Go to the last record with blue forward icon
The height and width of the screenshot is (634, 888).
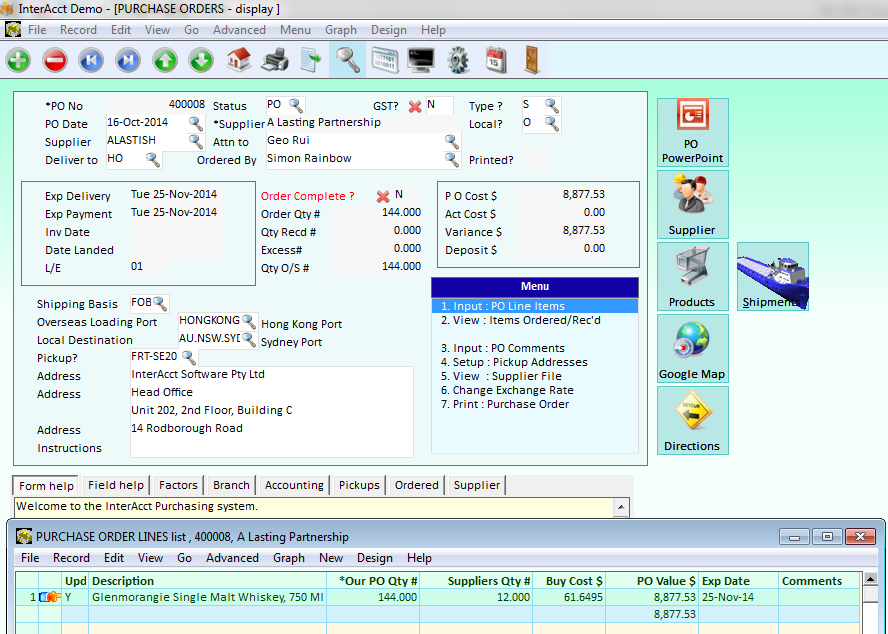pos(128,60)
